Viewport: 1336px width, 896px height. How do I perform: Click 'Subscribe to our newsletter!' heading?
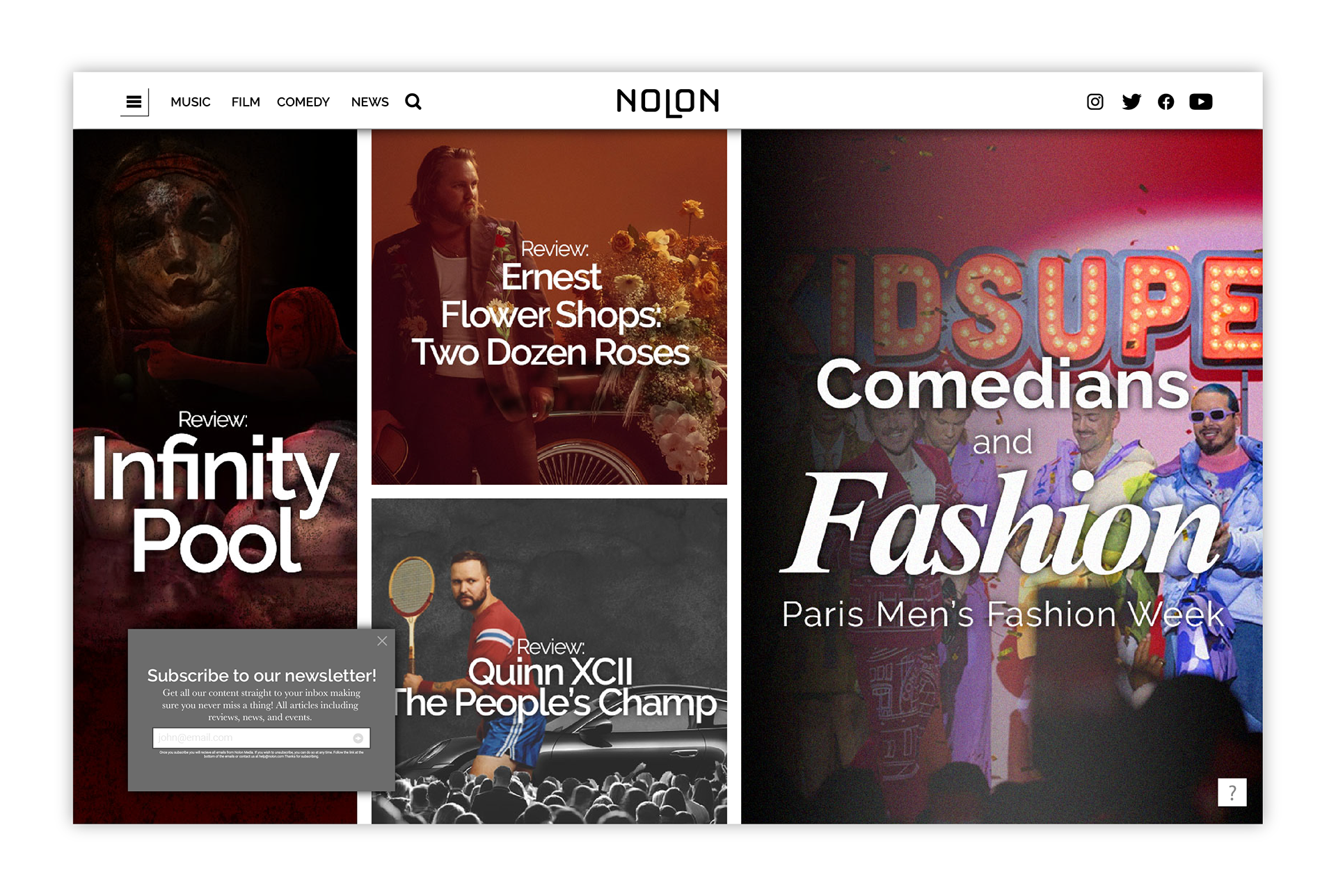(x=262, y=675)
